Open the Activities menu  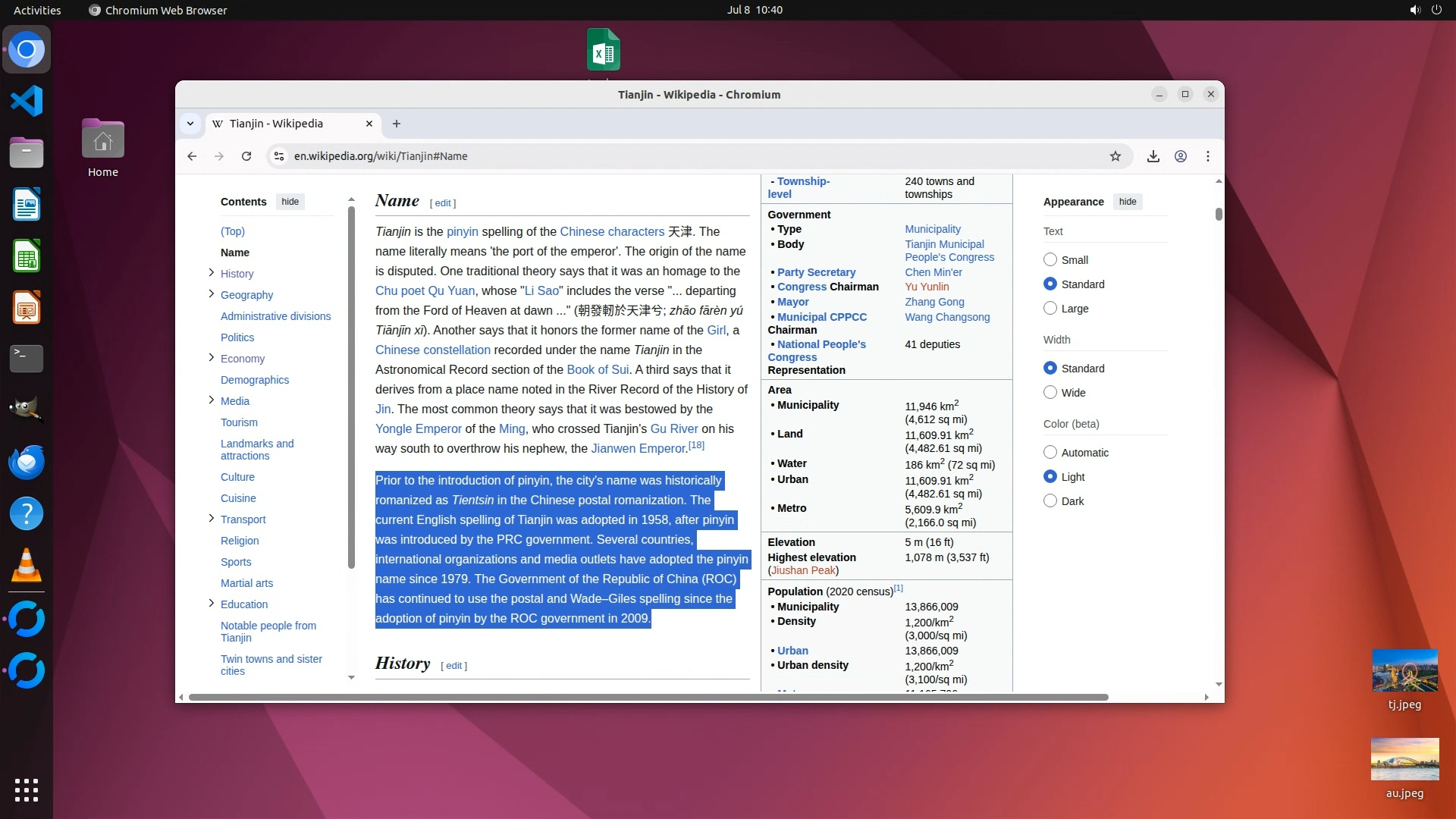point(37,10)
